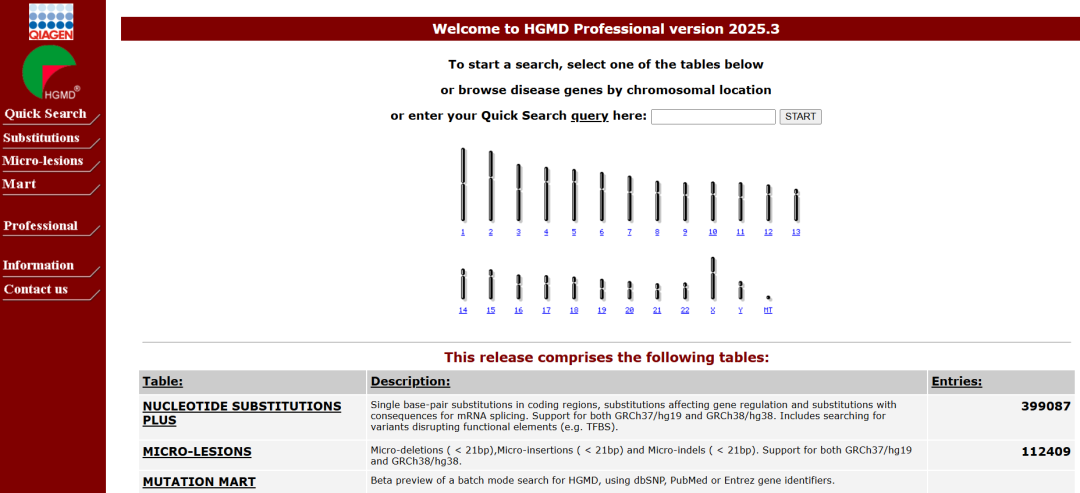
Task: Click the HGMD logo
Action: click(50, 74)
